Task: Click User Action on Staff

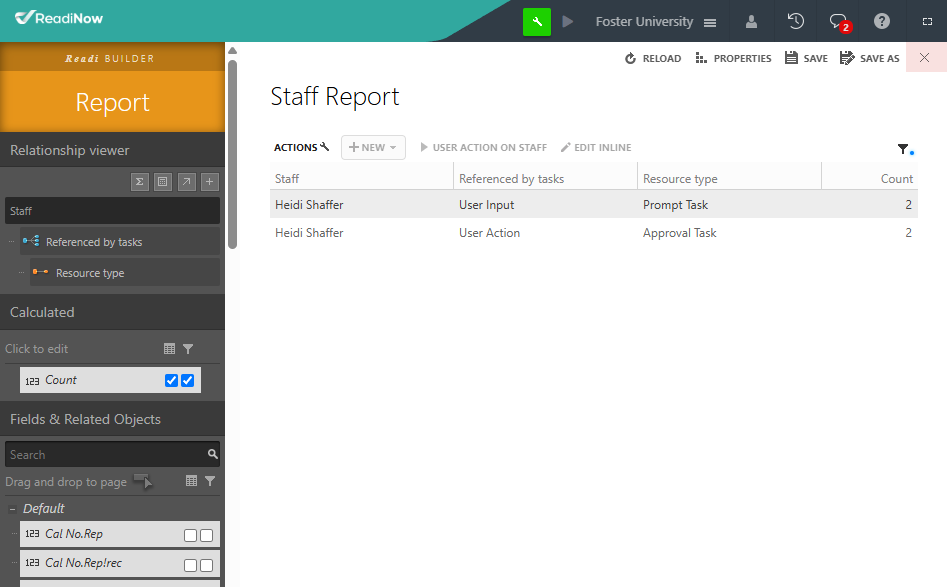Action: [483, 147]
